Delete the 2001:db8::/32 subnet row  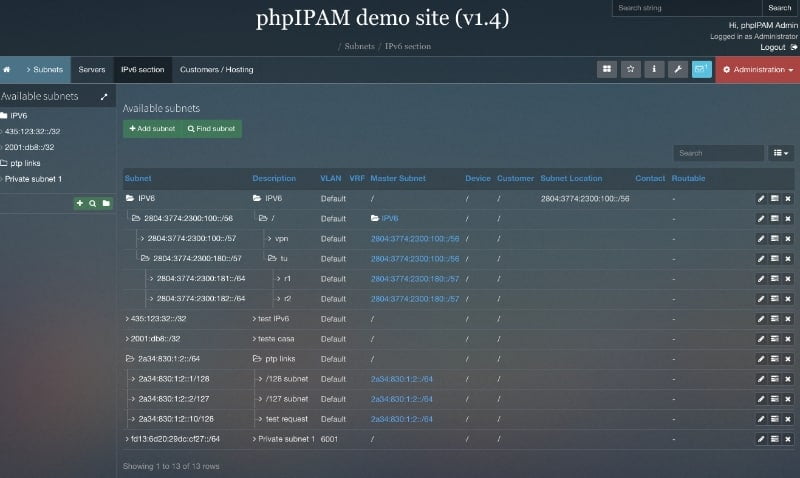(788, 339)
